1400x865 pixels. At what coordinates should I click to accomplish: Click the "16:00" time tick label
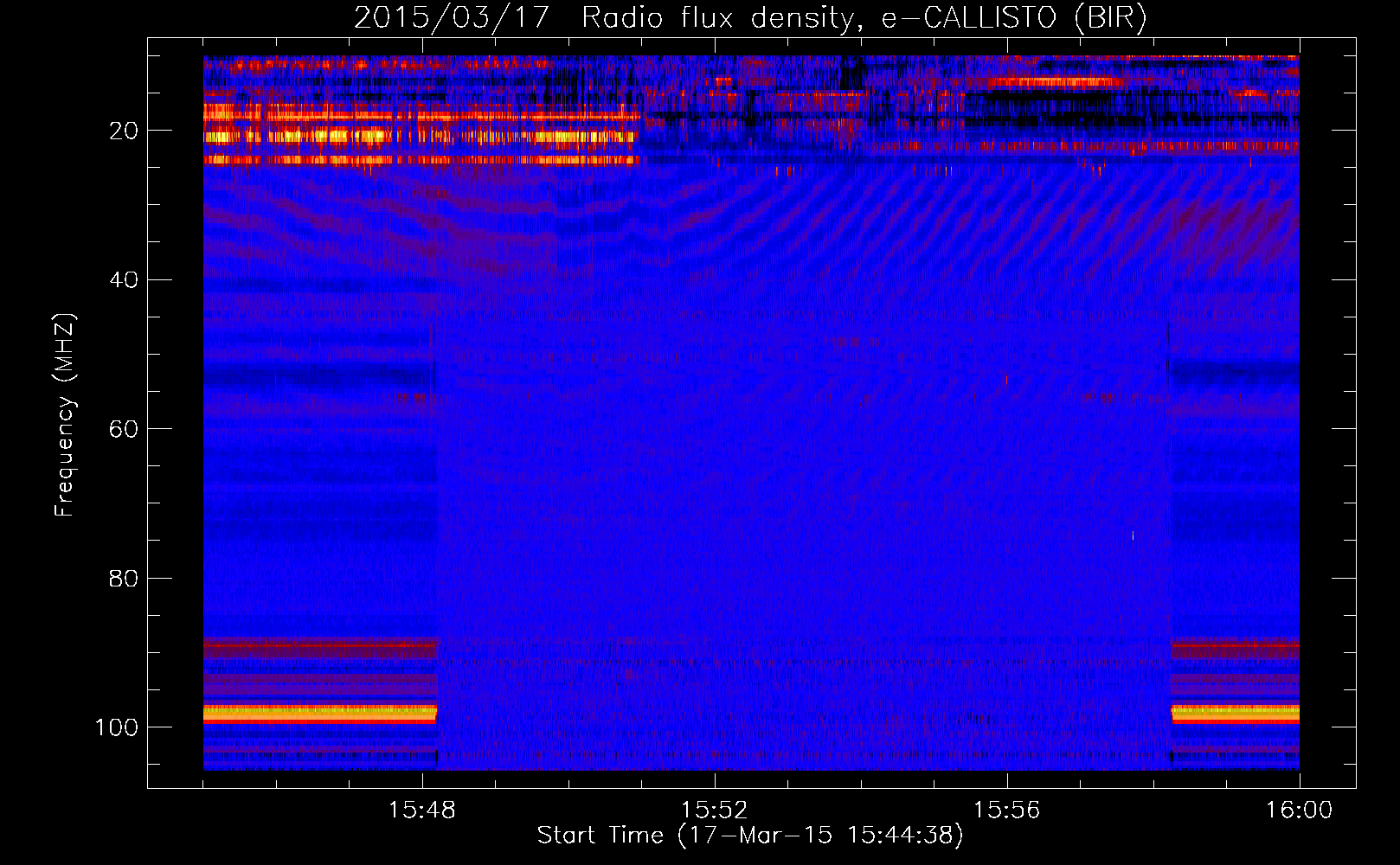click(x=1299, y=810)
